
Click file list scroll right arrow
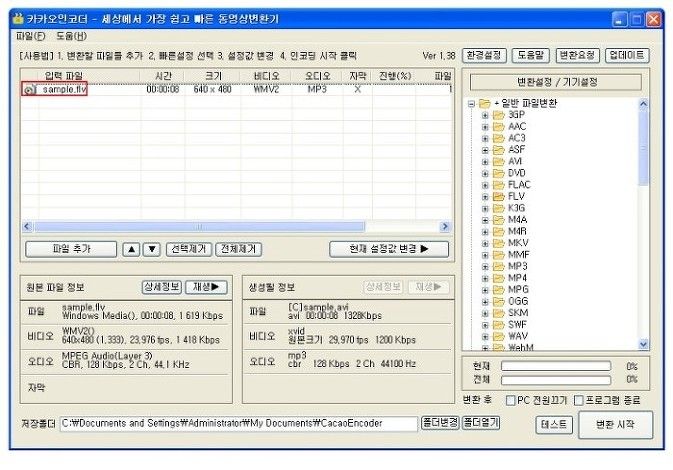coord(445,227)
